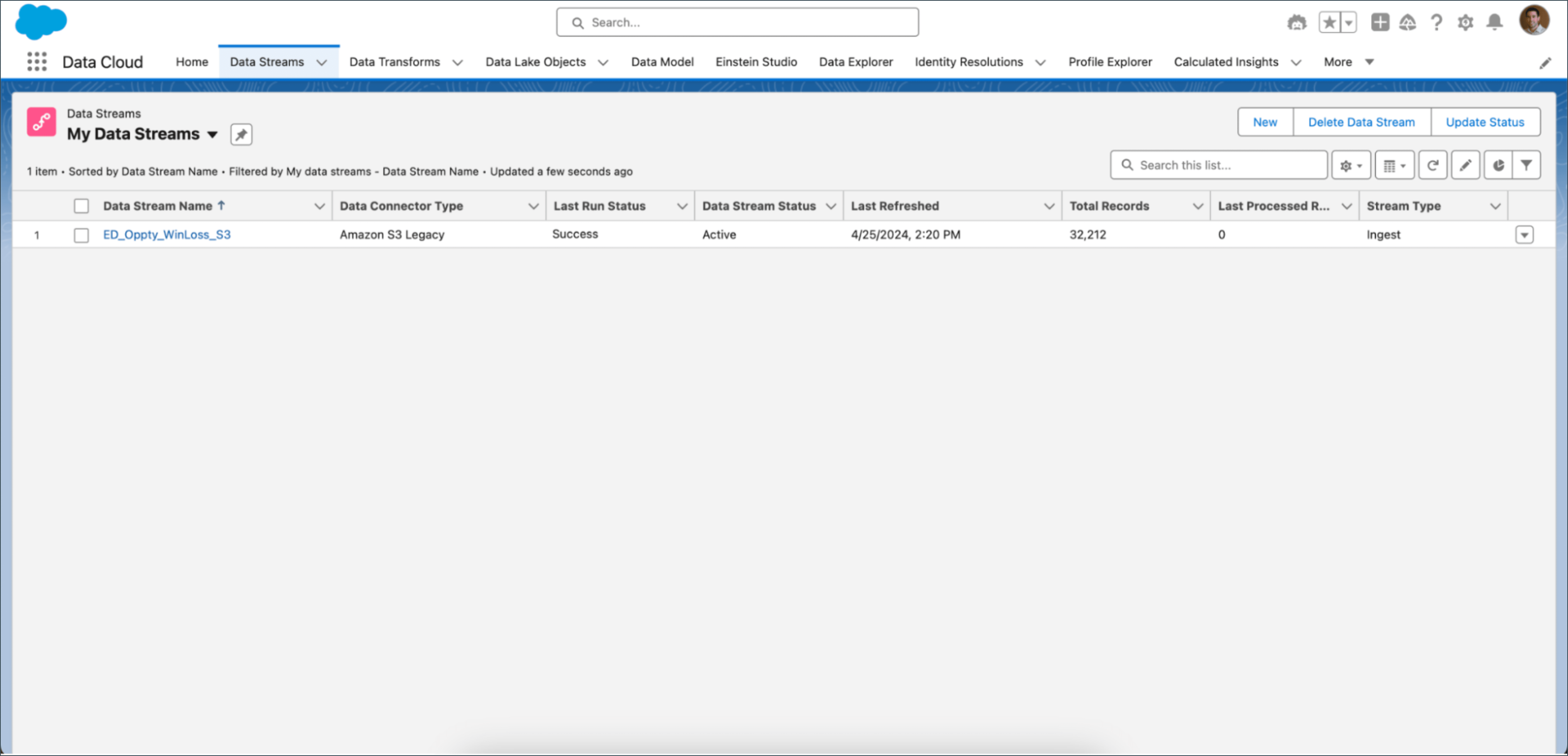Show charts panel icon
Image resolution: width=1568 pixels, height=756 pixels.
coord(1498,165)
